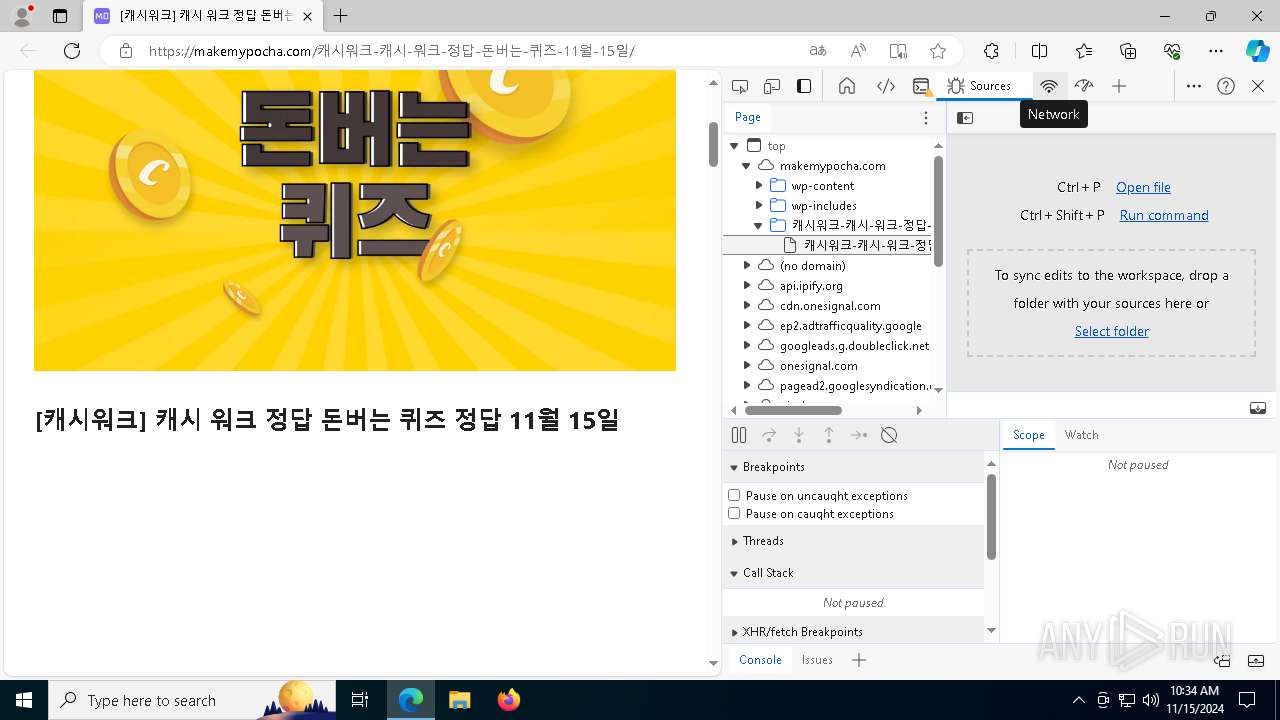The height and width of the screenshot is (720, 1280).
Task: Refresh the web page
Action: pyautogui.click(x=72, y=51)
